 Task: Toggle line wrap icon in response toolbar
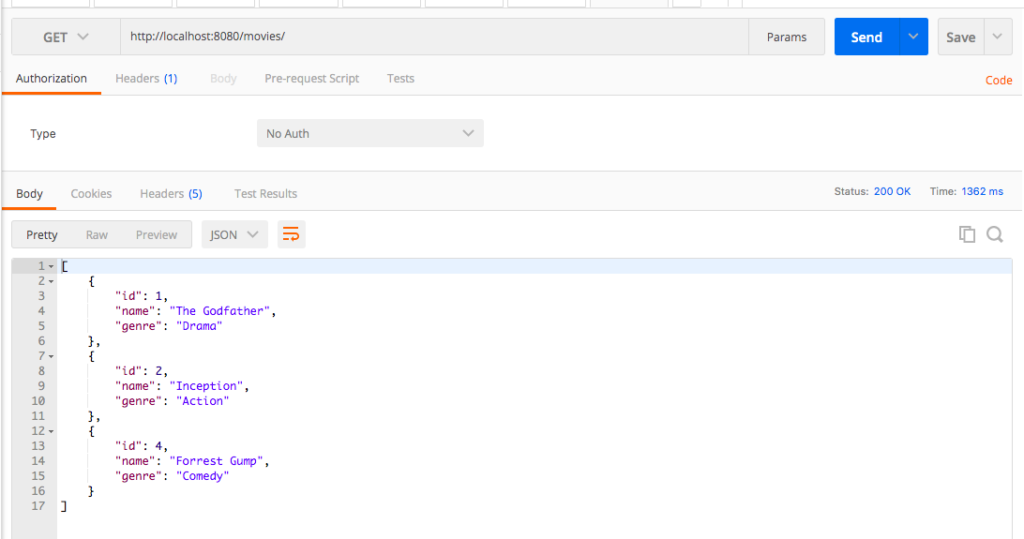(x=291, y=234)
